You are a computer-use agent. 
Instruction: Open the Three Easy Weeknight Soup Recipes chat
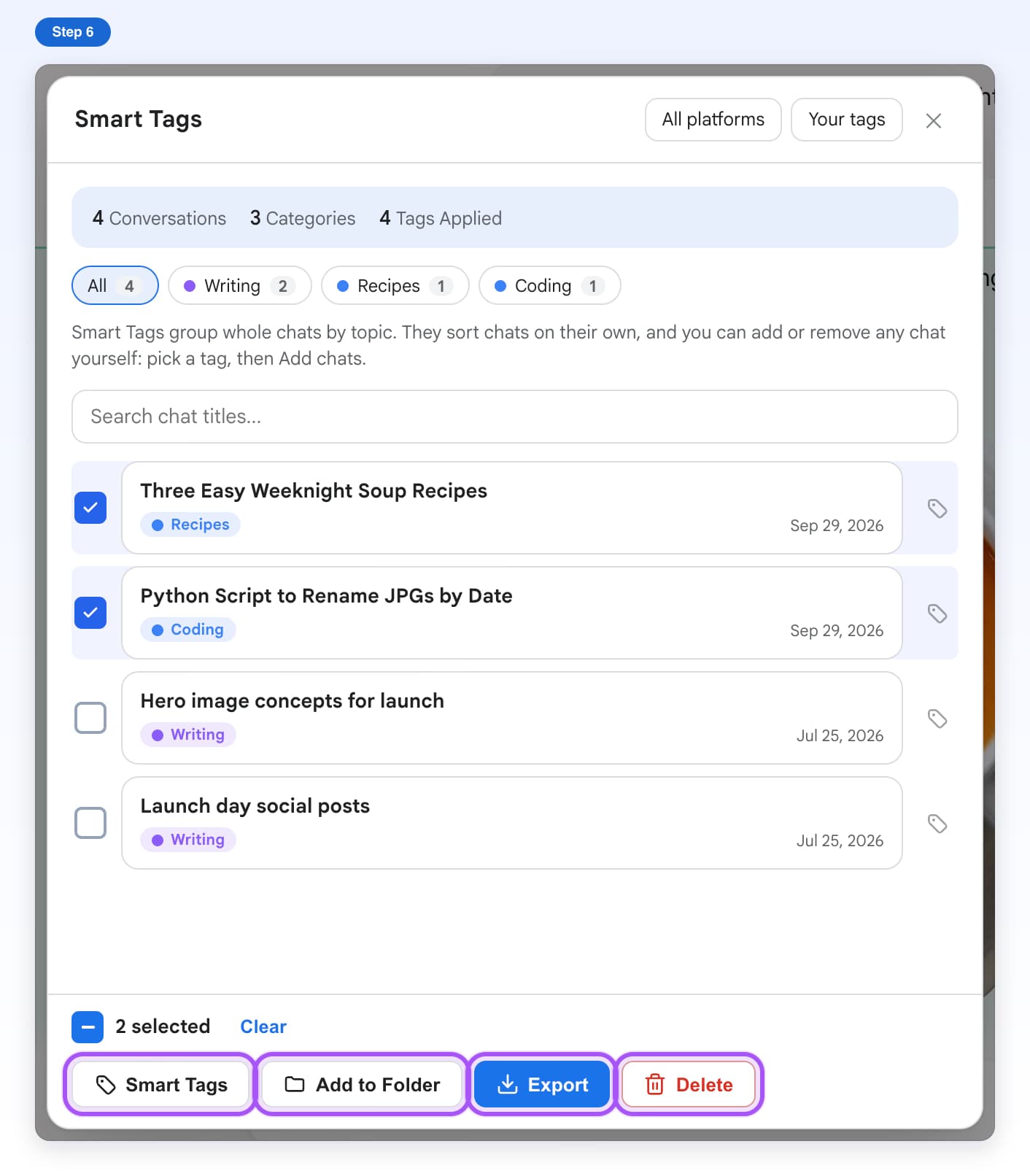[x=512, y=508]
